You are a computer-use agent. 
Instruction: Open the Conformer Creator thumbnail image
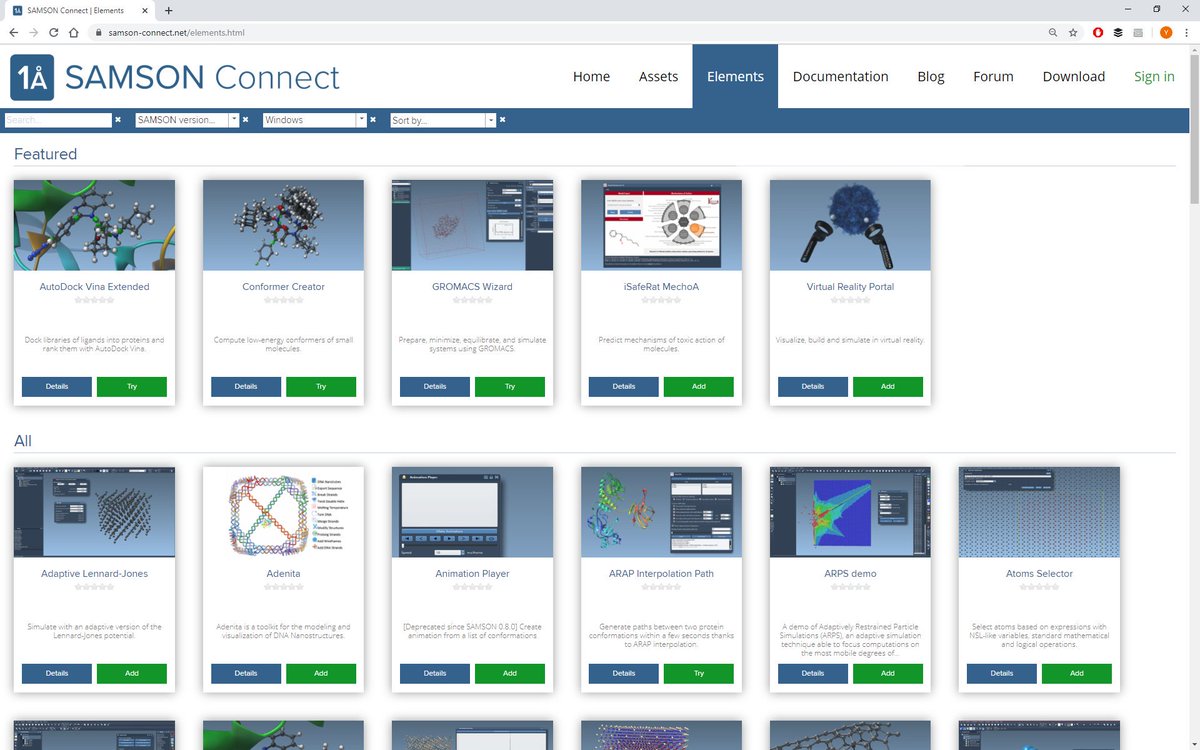click(283, 225)
